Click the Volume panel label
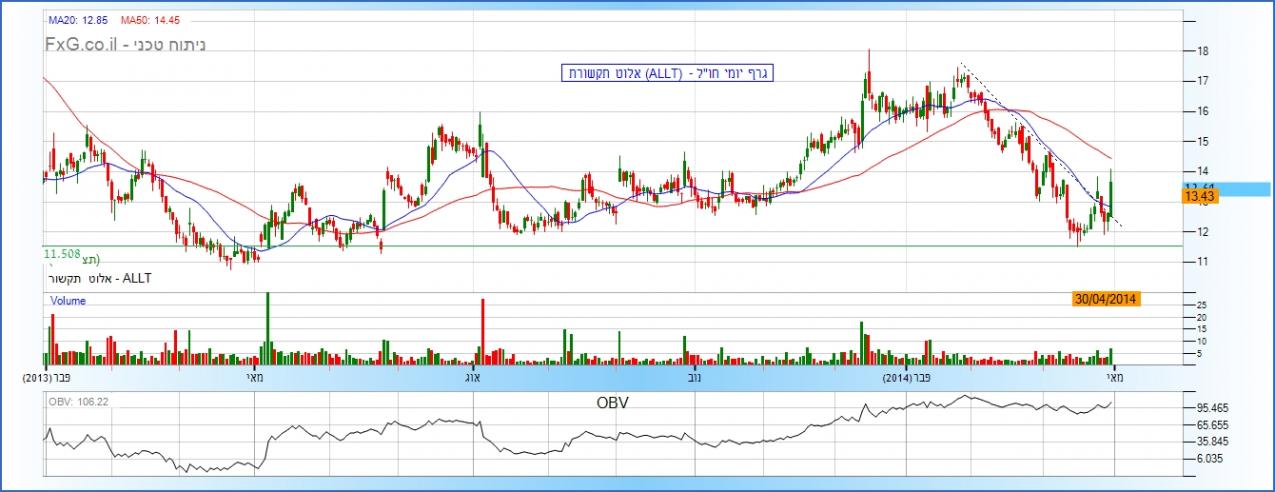Image resolution: width=1275 pixels, height=492 pixels. pyautogui.click(x=67, y=300)
